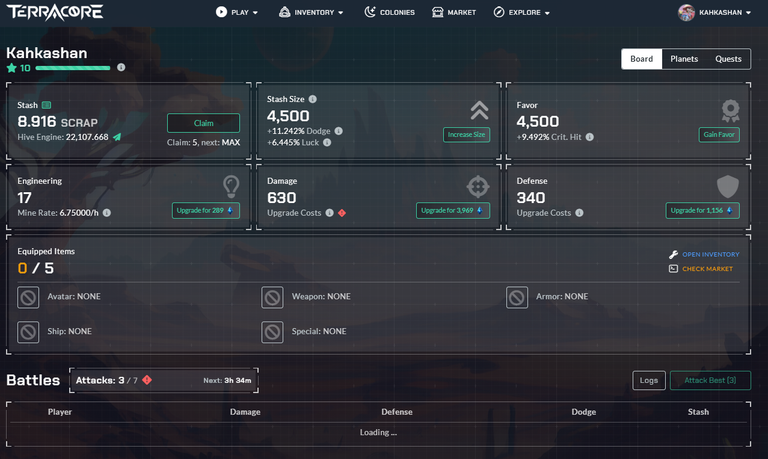
Task: Click the Favor badge icon
Action: click(x=730, y=111)
